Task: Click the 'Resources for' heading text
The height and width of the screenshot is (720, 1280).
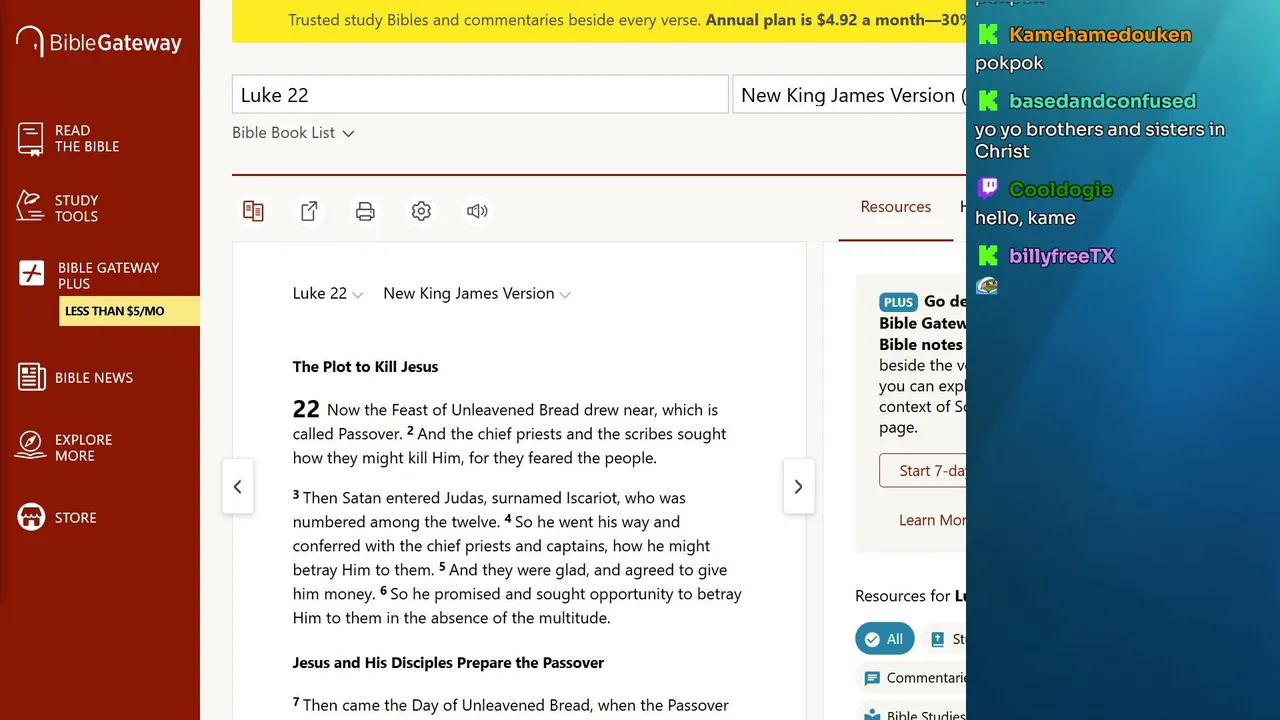Action: click(902, 596)
